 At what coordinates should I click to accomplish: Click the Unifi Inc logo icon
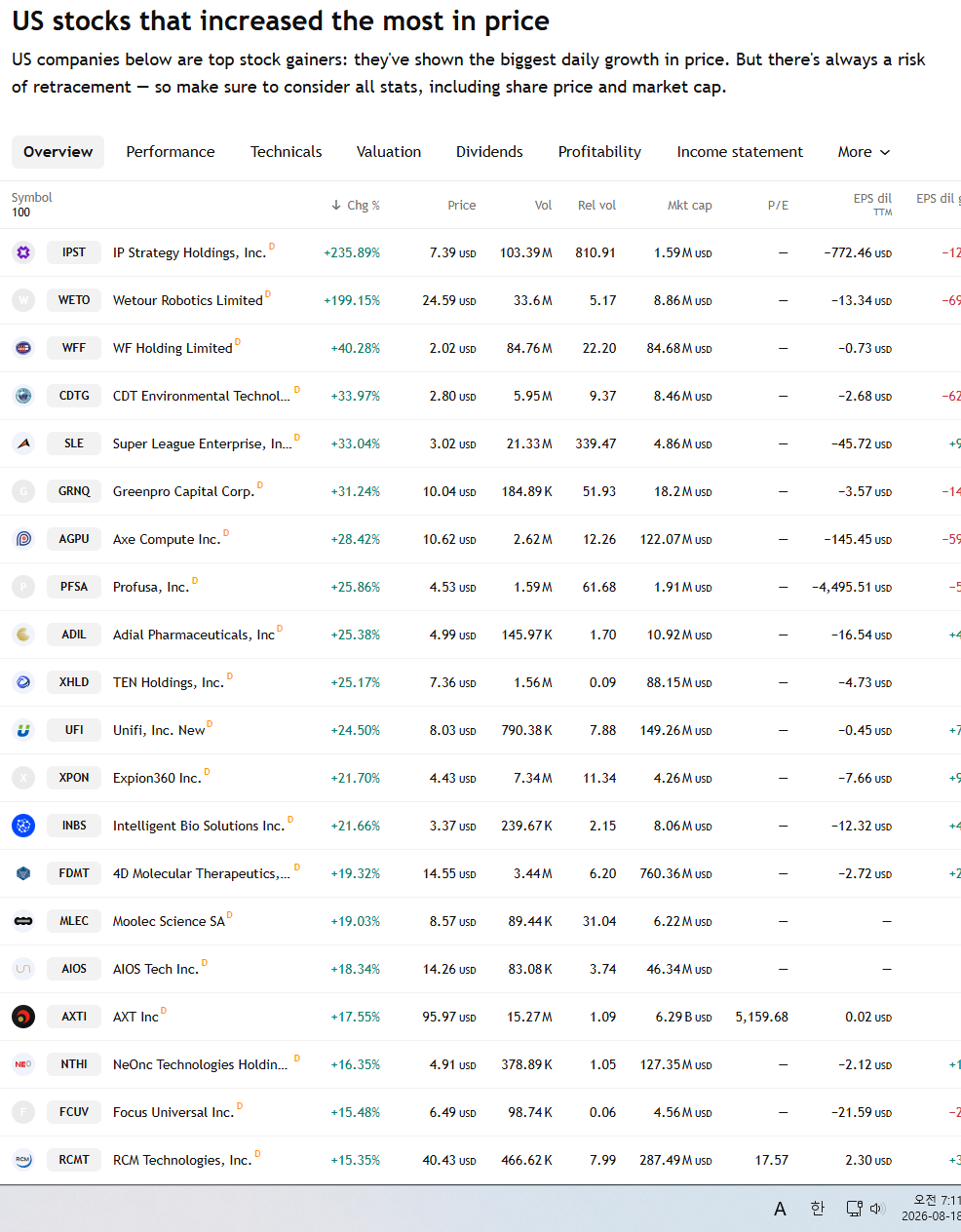coord(23,730)
